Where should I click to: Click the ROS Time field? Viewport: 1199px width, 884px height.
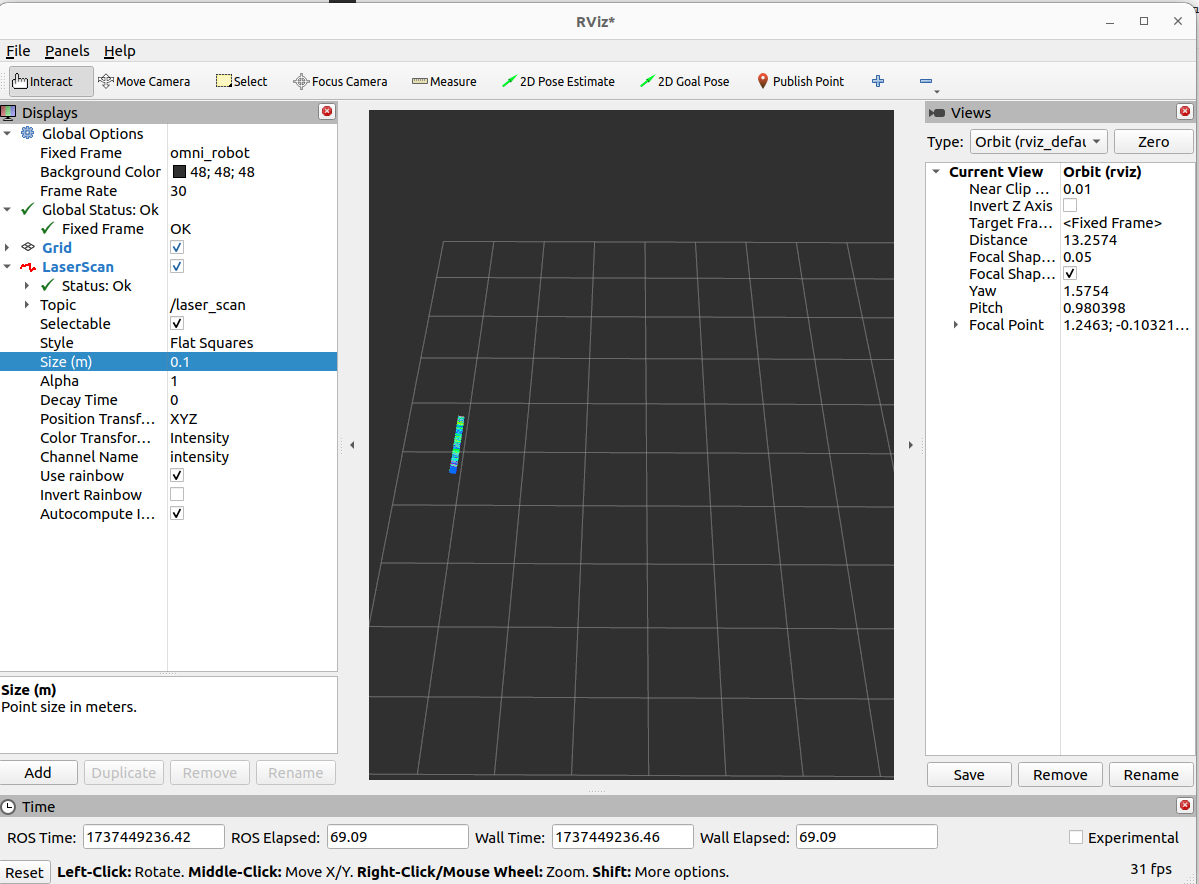coord(154,837)
